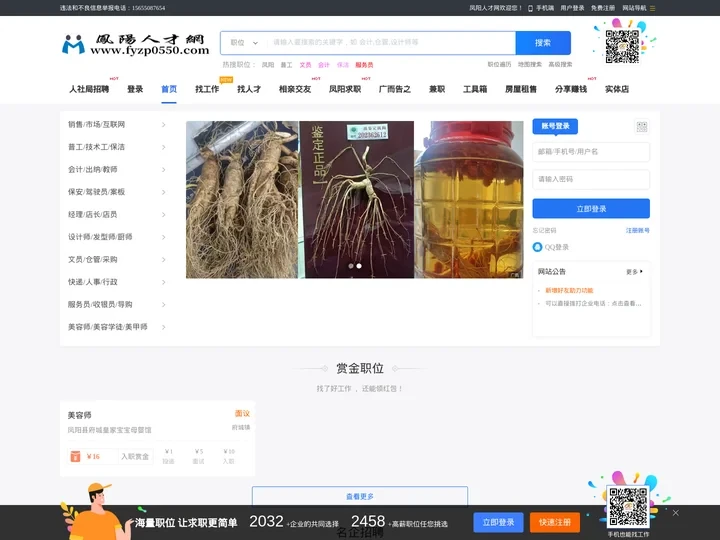Viewport: 720px width, 540px height.
Task: Open 房屋租售 nav item
Action: (521, 89)
